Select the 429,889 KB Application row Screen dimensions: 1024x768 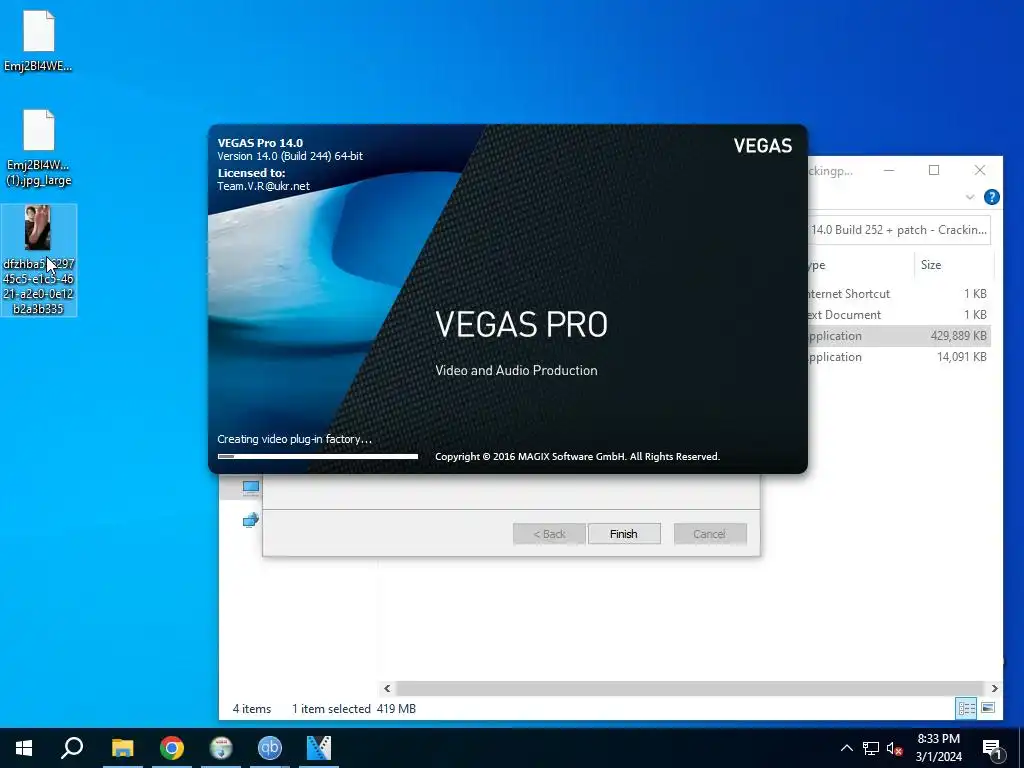[899, 336]
